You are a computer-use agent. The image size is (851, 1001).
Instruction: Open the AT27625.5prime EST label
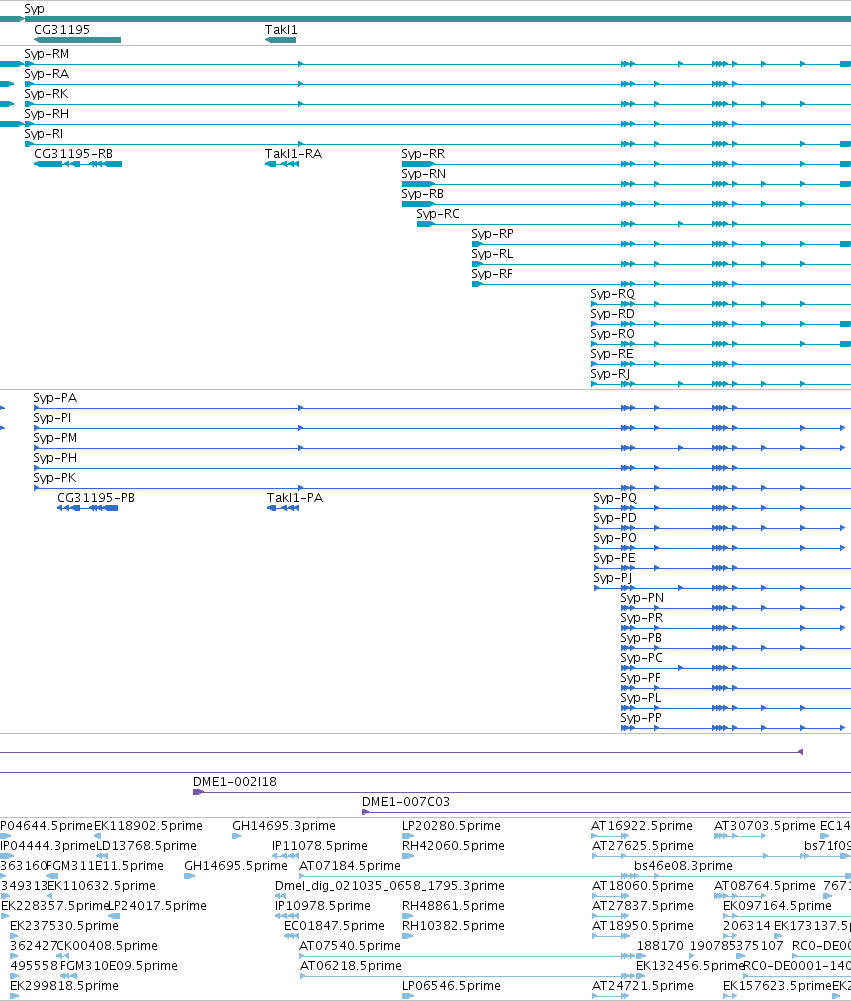[x=643, y=846]
